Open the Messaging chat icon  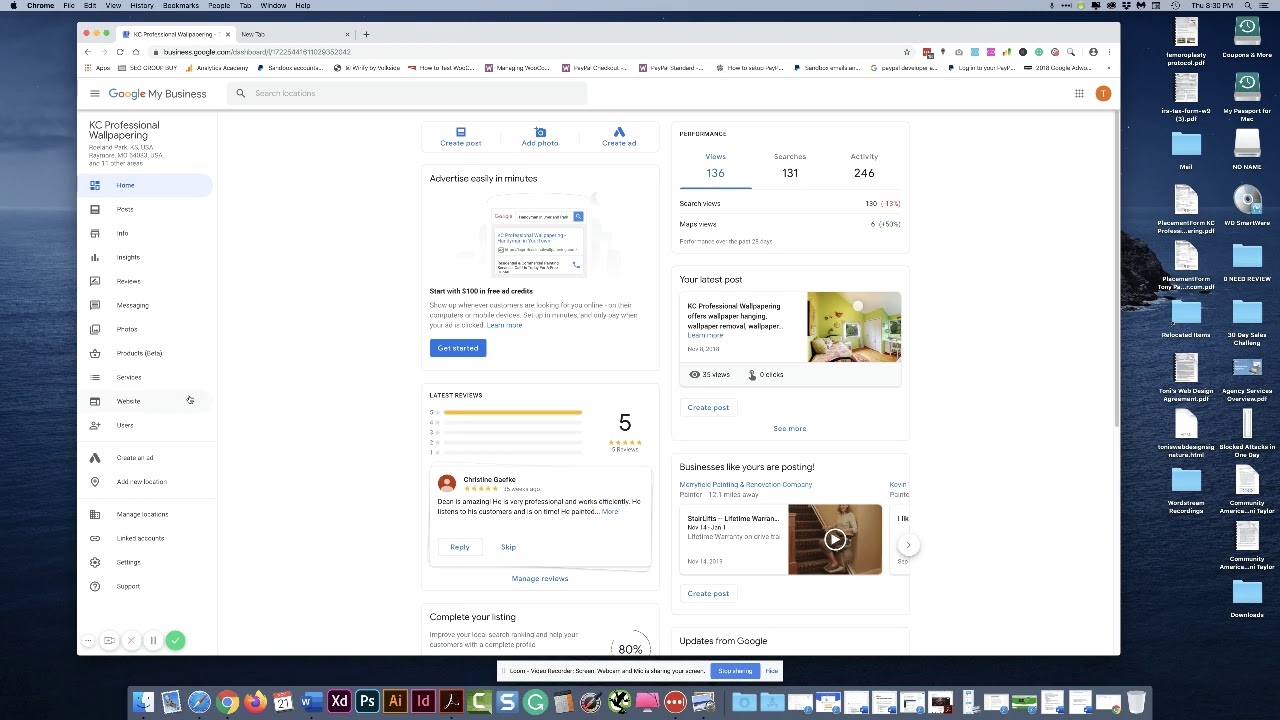95,305
